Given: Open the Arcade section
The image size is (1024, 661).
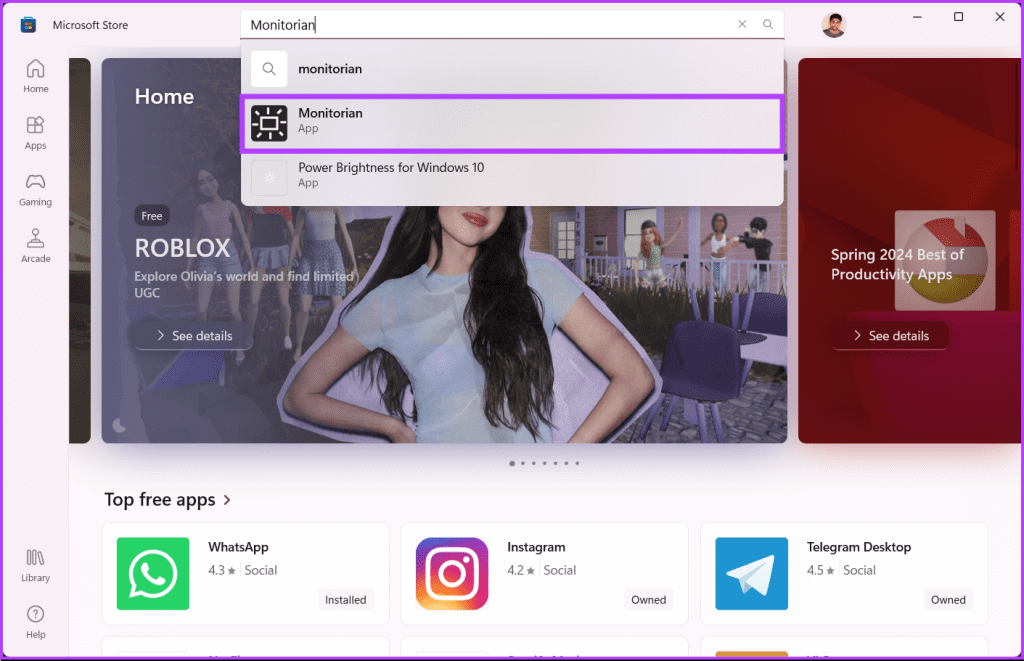Looking at the screenshot, I should pos(35,246).
